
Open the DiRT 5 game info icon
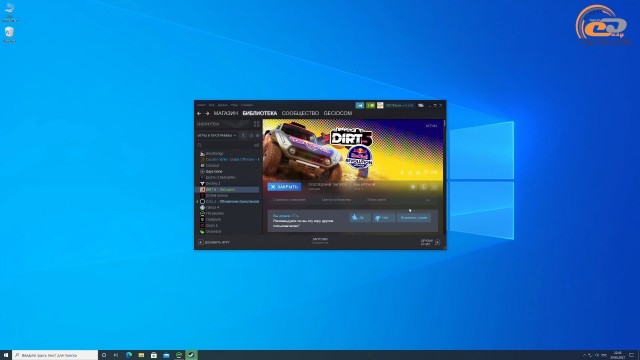pos(424,187)
